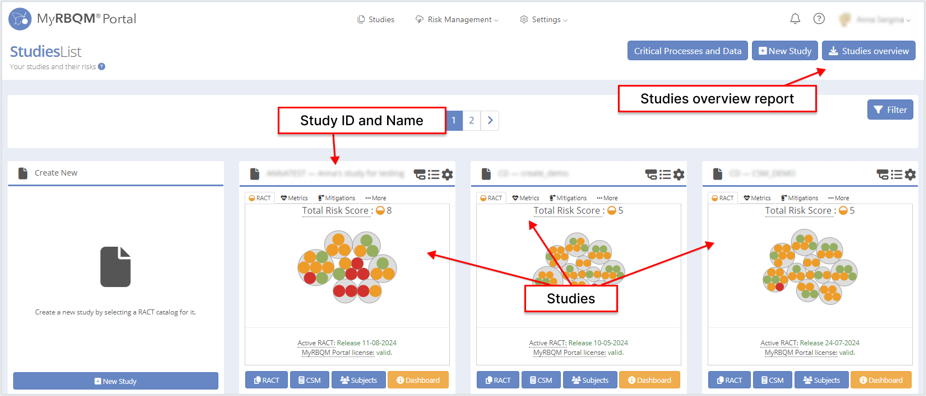Open the Filter button
Viewport: 926px width, 396px height.
click(x=890, y=109)
